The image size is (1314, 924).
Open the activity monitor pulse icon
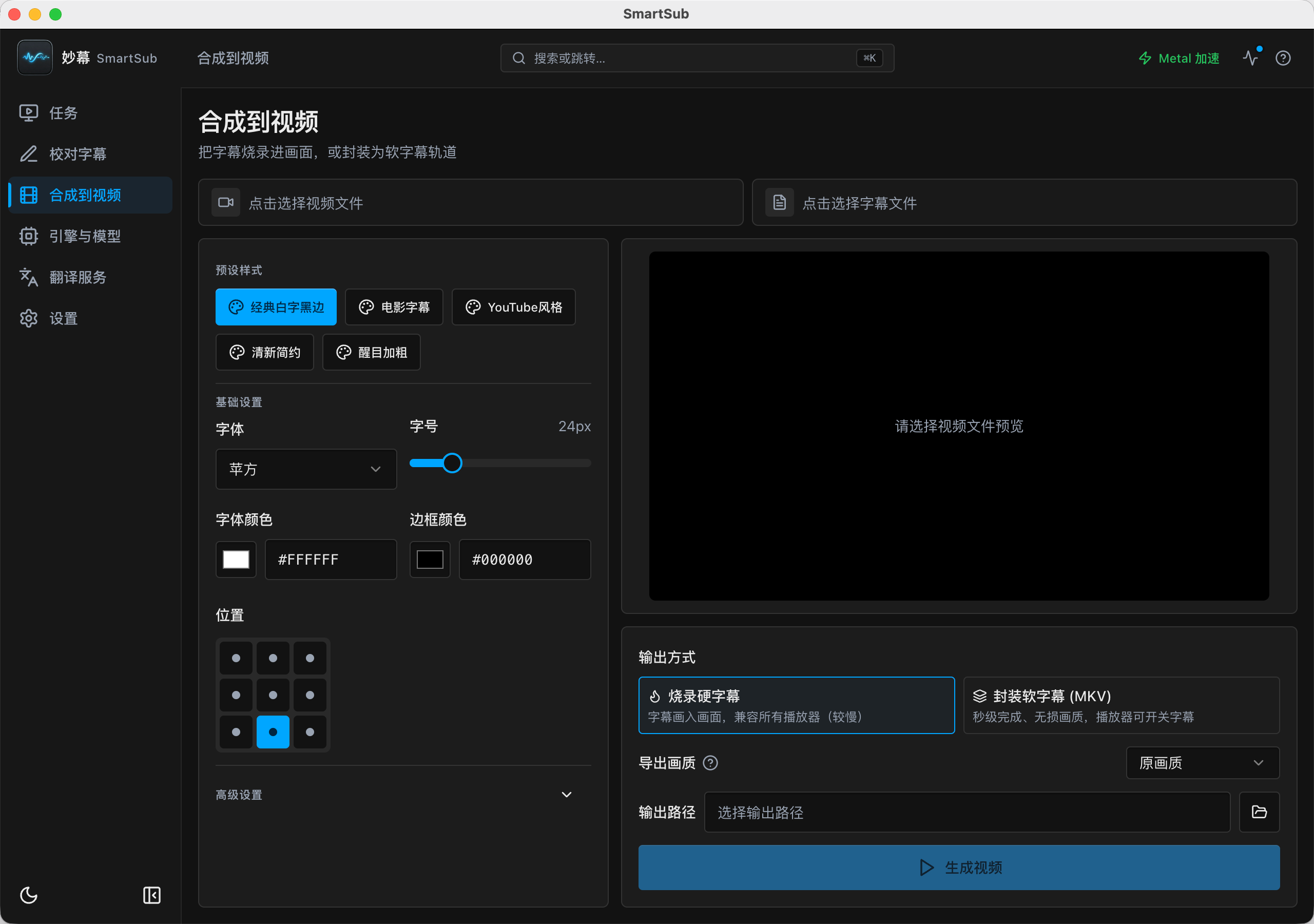1250,58
